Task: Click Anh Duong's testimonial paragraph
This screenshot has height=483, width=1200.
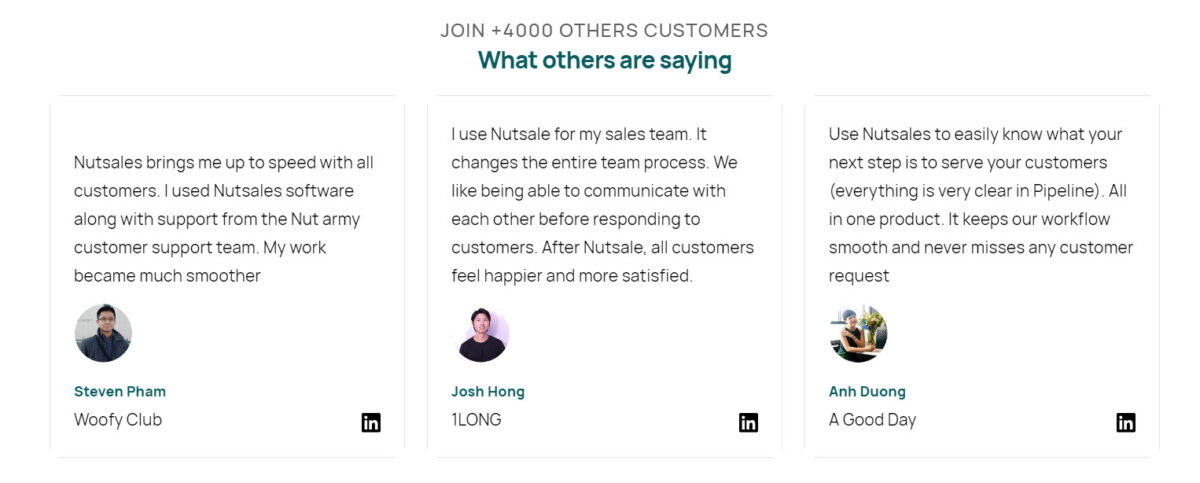Action: point(980,205)
